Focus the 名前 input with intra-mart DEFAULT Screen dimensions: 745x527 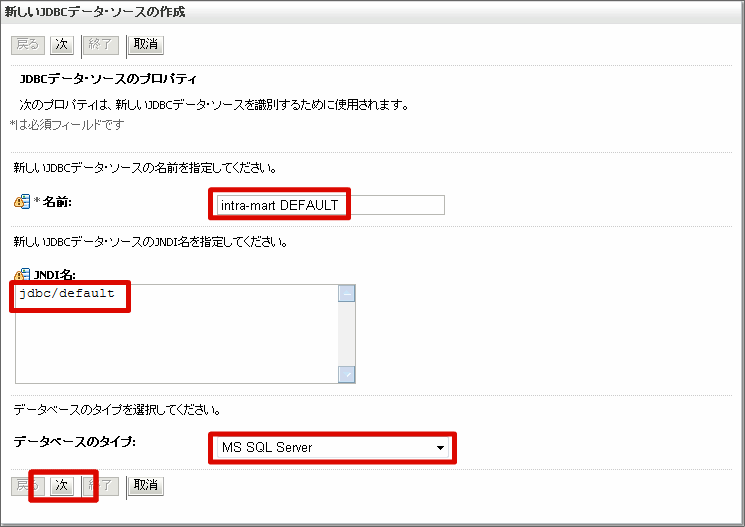[331, 205]
